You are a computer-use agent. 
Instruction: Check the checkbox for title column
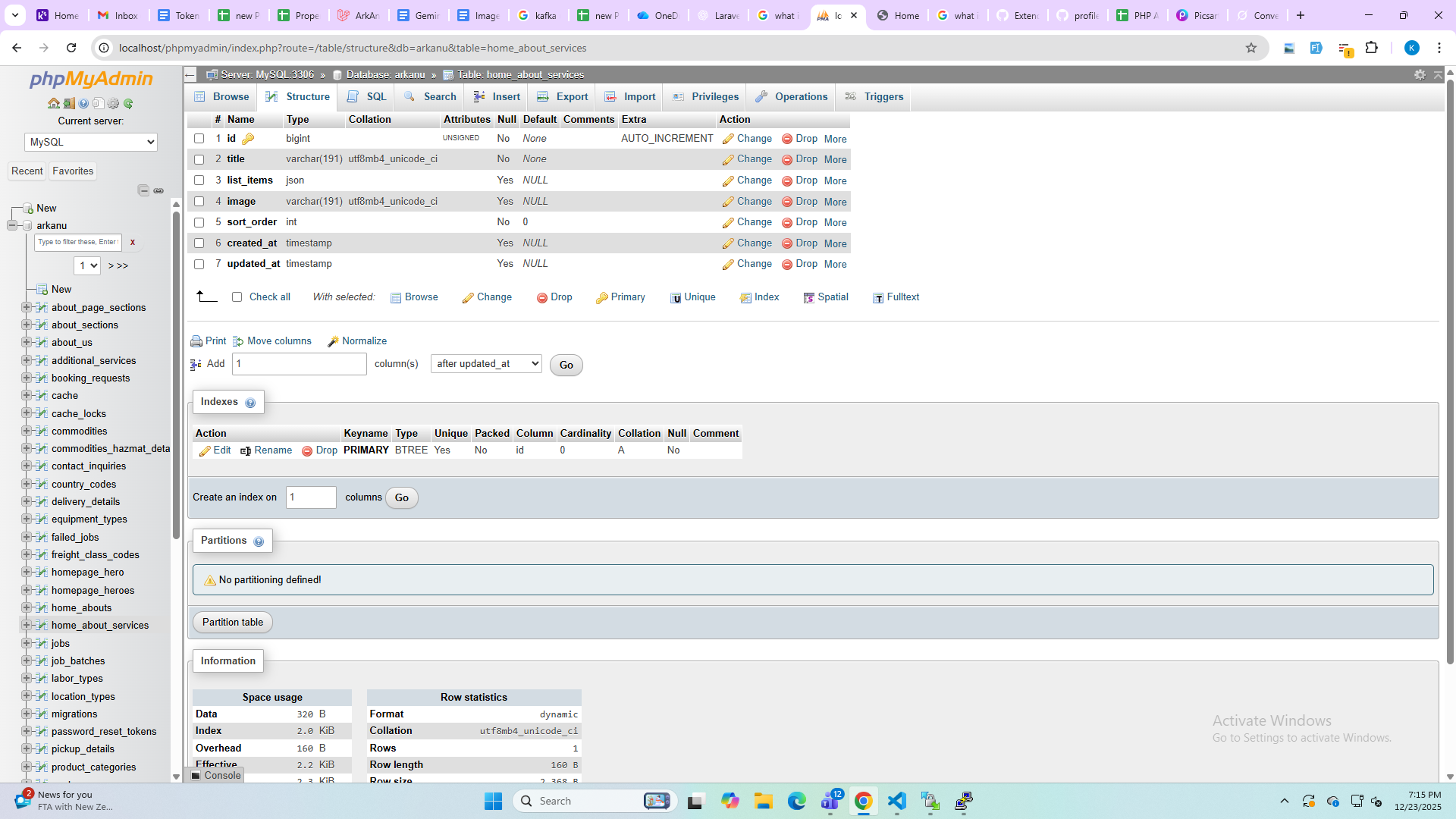(199, 159)
